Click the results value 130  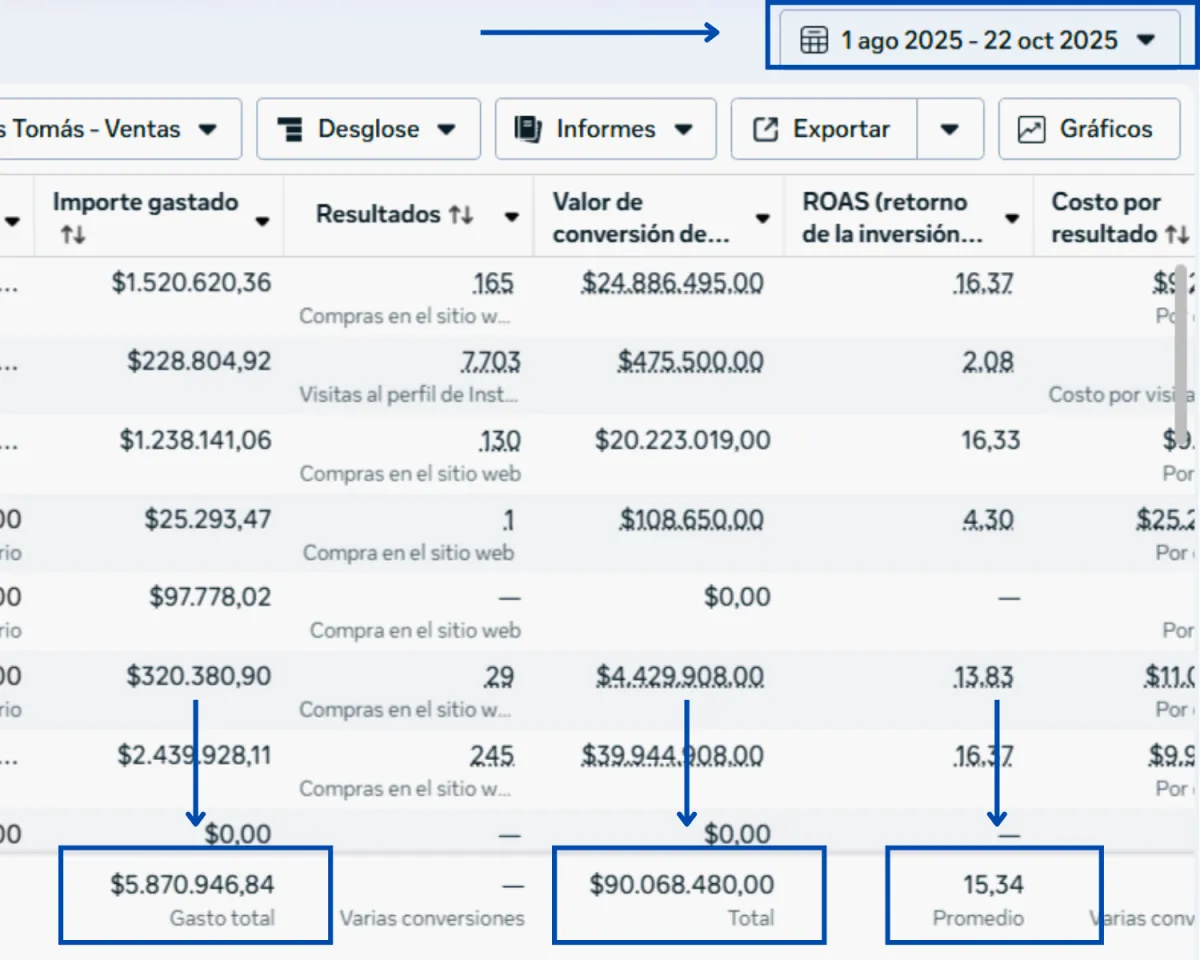click(499, 440)
